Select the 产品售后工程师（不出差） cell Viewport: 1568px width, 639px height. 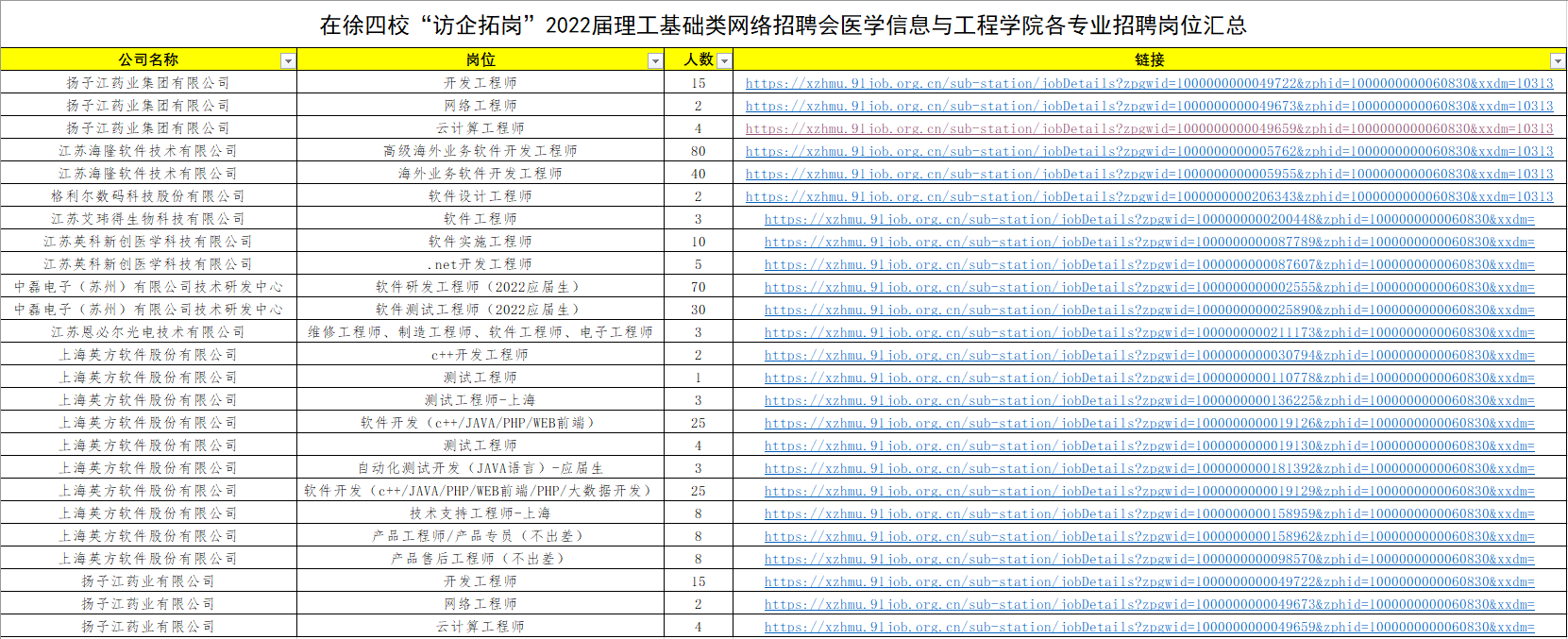click(x=480, y=559)
